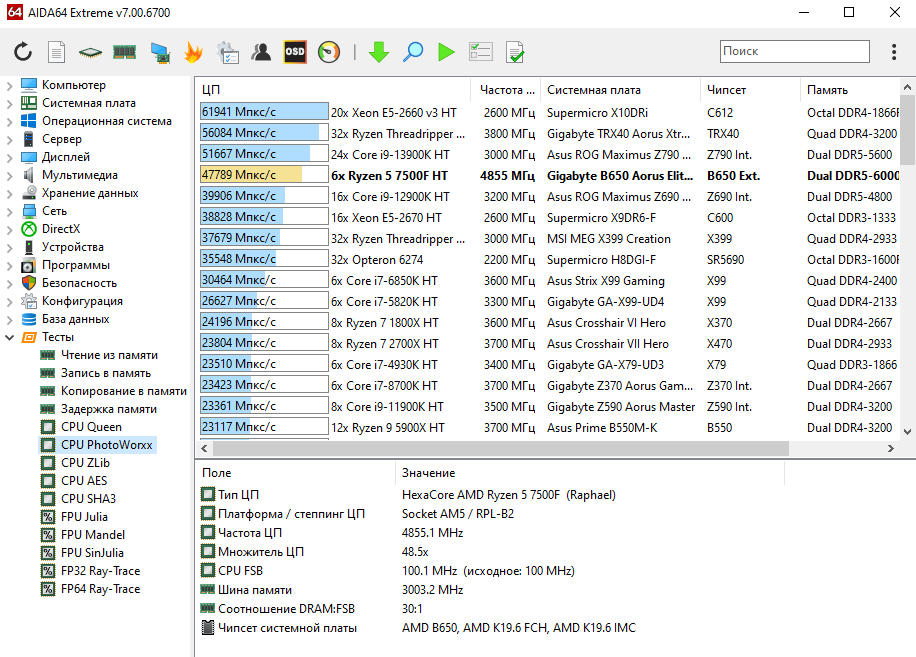Expand the Операционная система node
The height and width of the screenshot is (657, 916).
(x=9, y=121)
